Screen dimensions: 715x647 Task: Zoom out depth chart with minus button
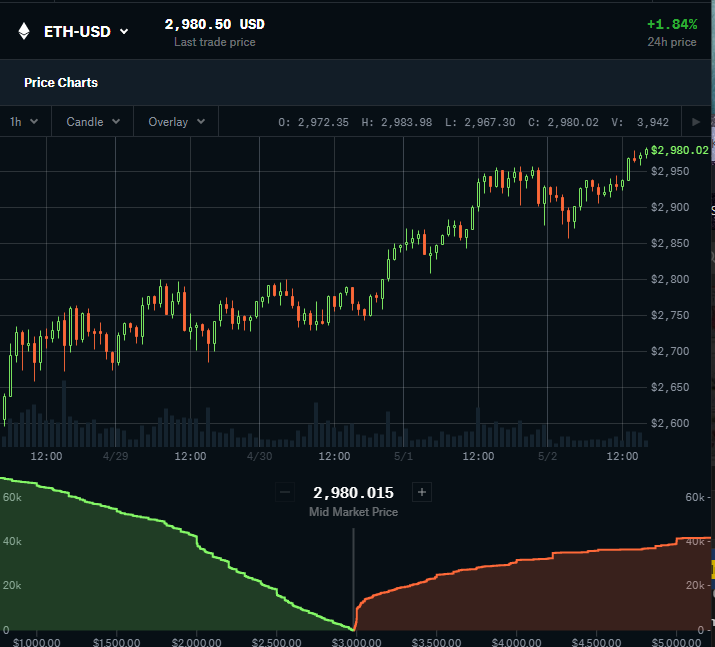coord(285,492)
